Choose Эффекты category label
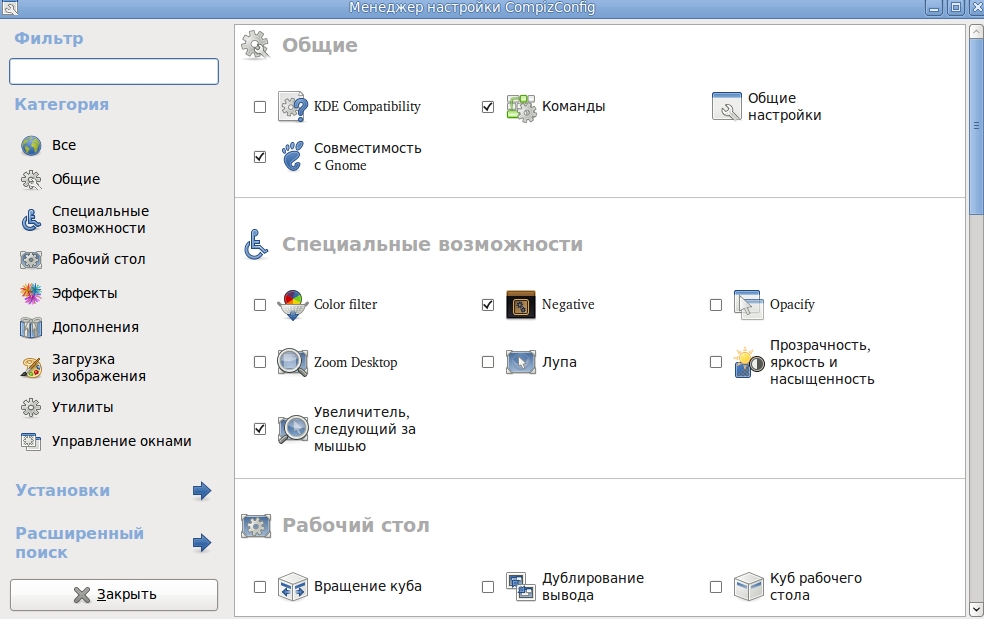 85,293
